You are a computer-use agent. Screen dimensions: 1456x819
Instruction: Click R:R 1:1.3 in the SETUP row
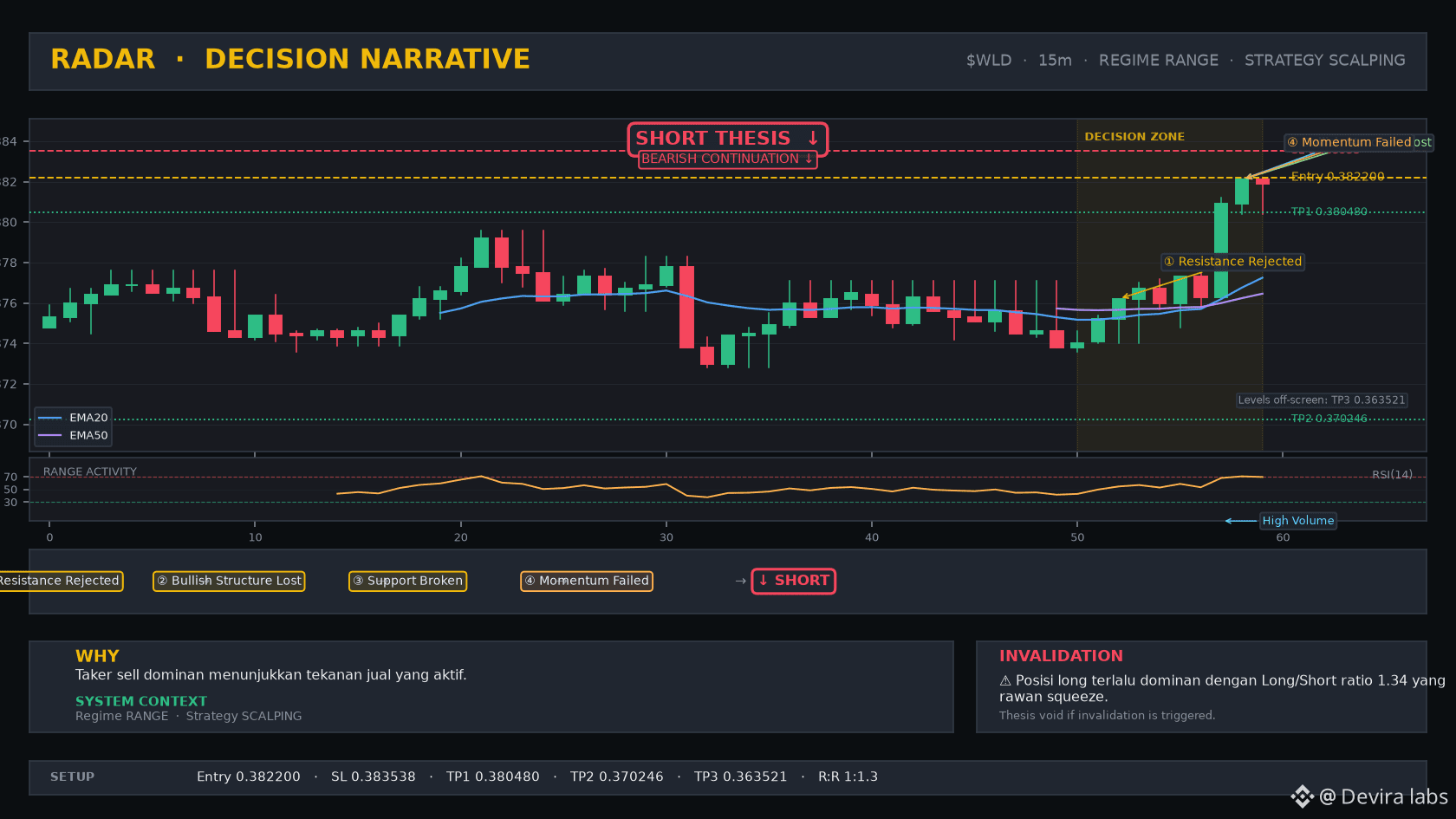coord(848,777)
